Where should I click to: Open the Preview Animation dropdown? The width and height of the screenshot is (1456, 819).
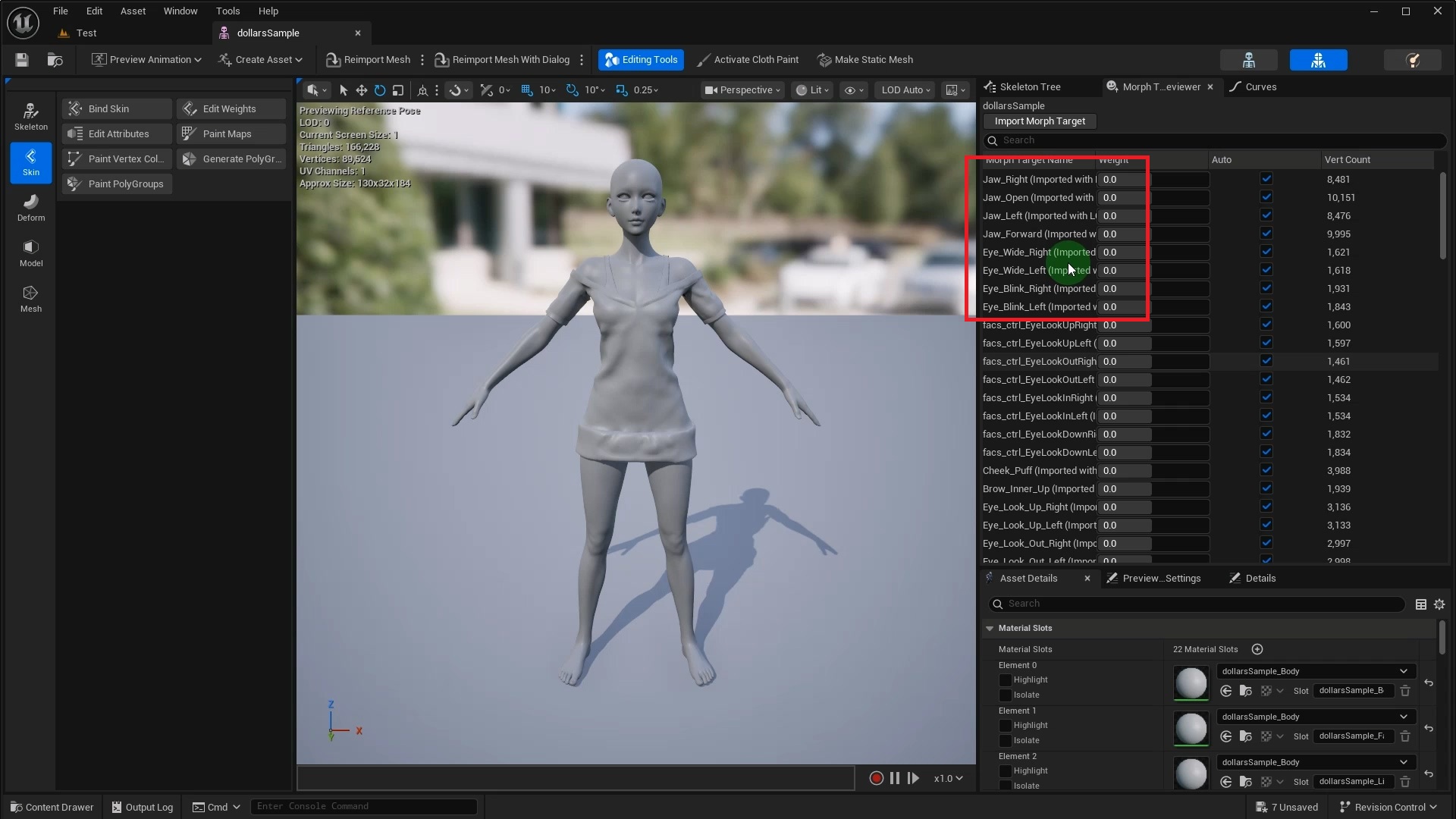click(x=146, y=59)
